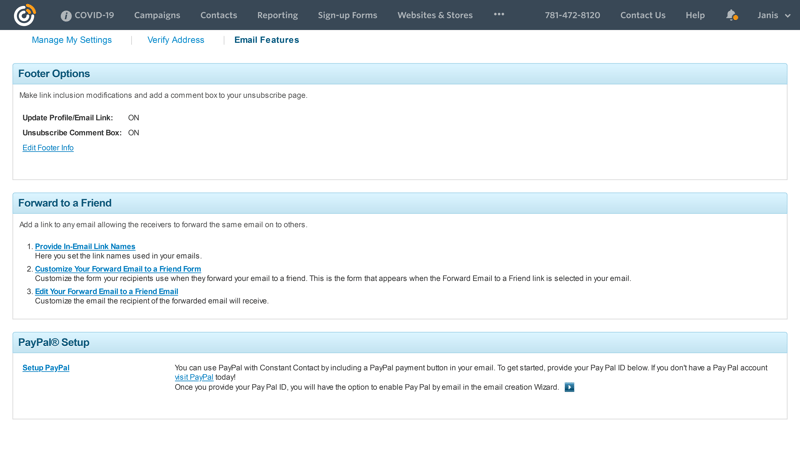Open the three-dots more menu

tap(499, 15)
